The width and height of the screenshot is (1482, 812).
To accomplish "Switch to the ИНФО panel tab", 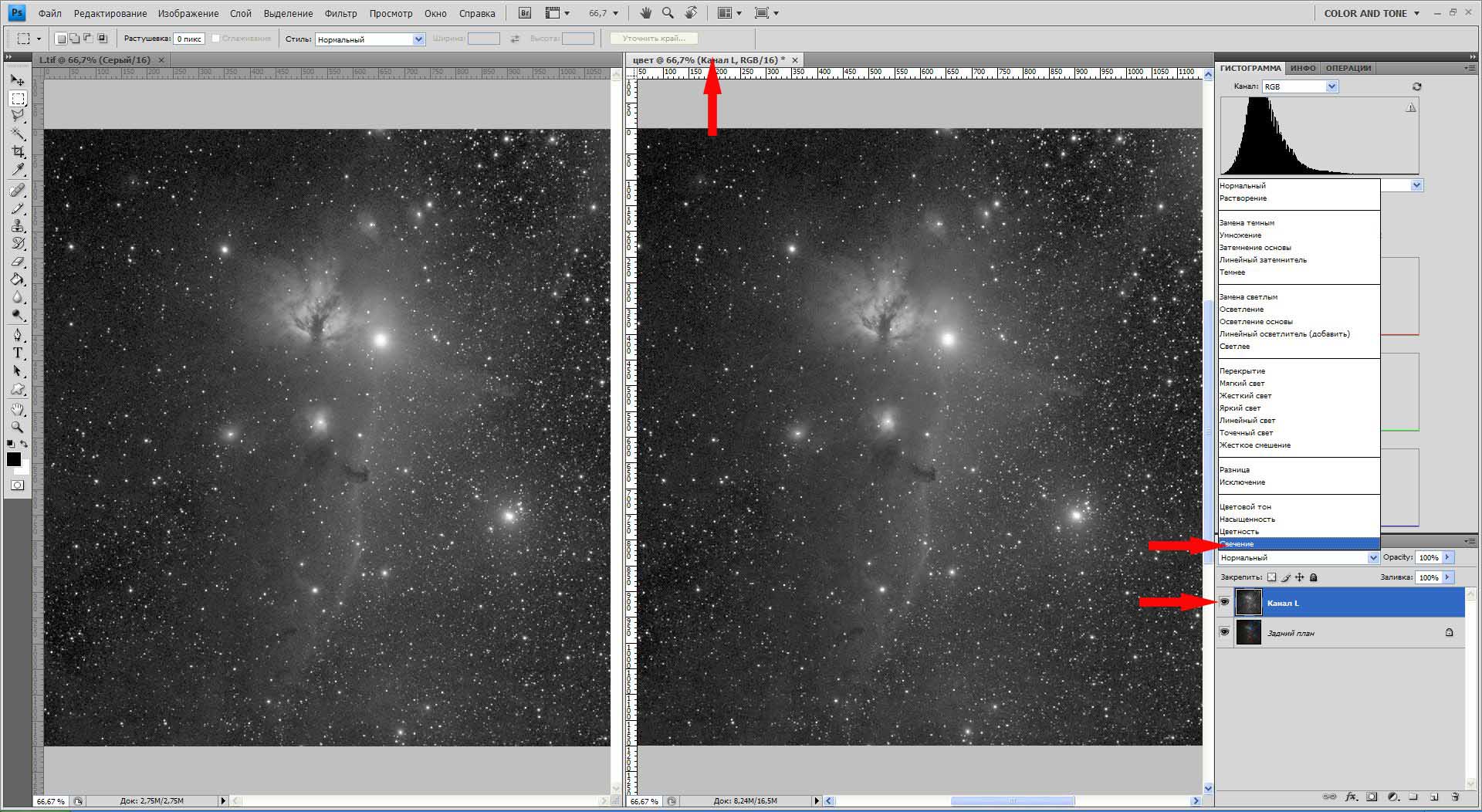I will [x=1303, y=68].
